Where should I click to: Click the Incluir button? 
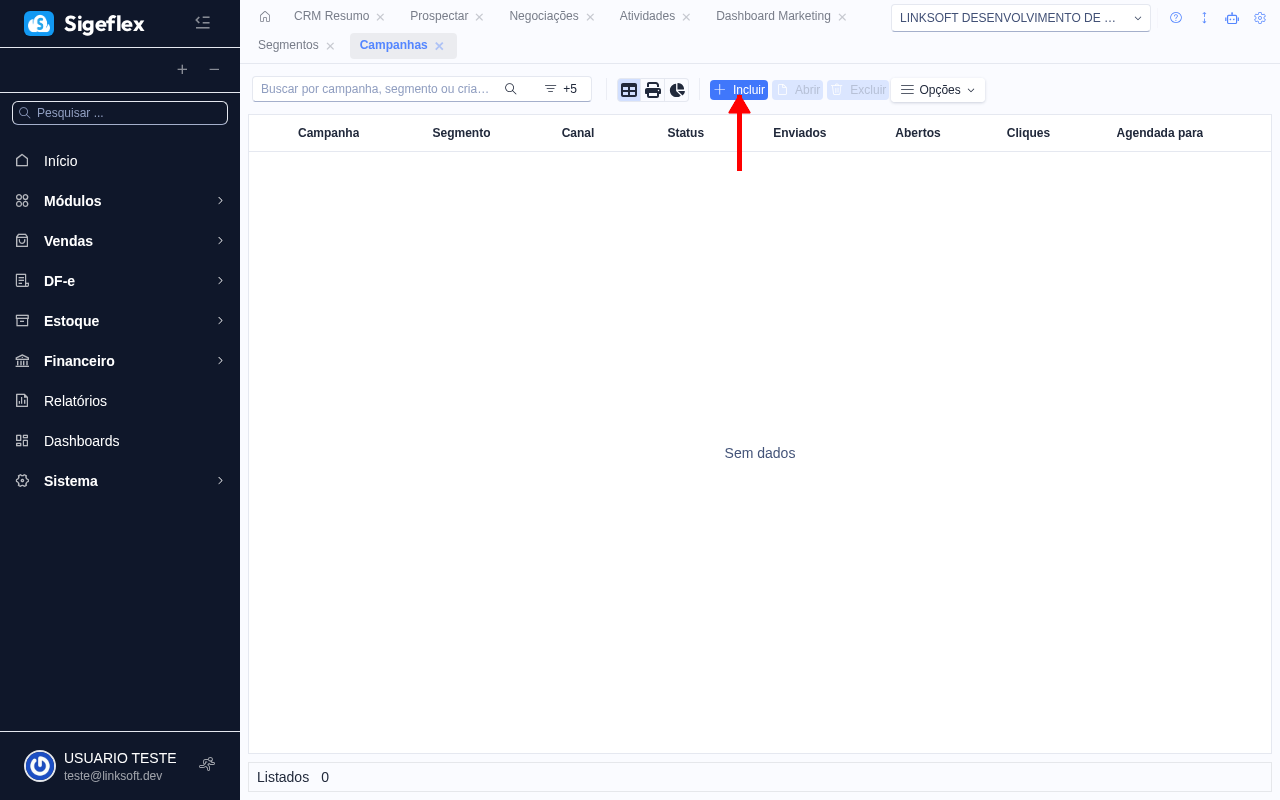click(738, 89)
